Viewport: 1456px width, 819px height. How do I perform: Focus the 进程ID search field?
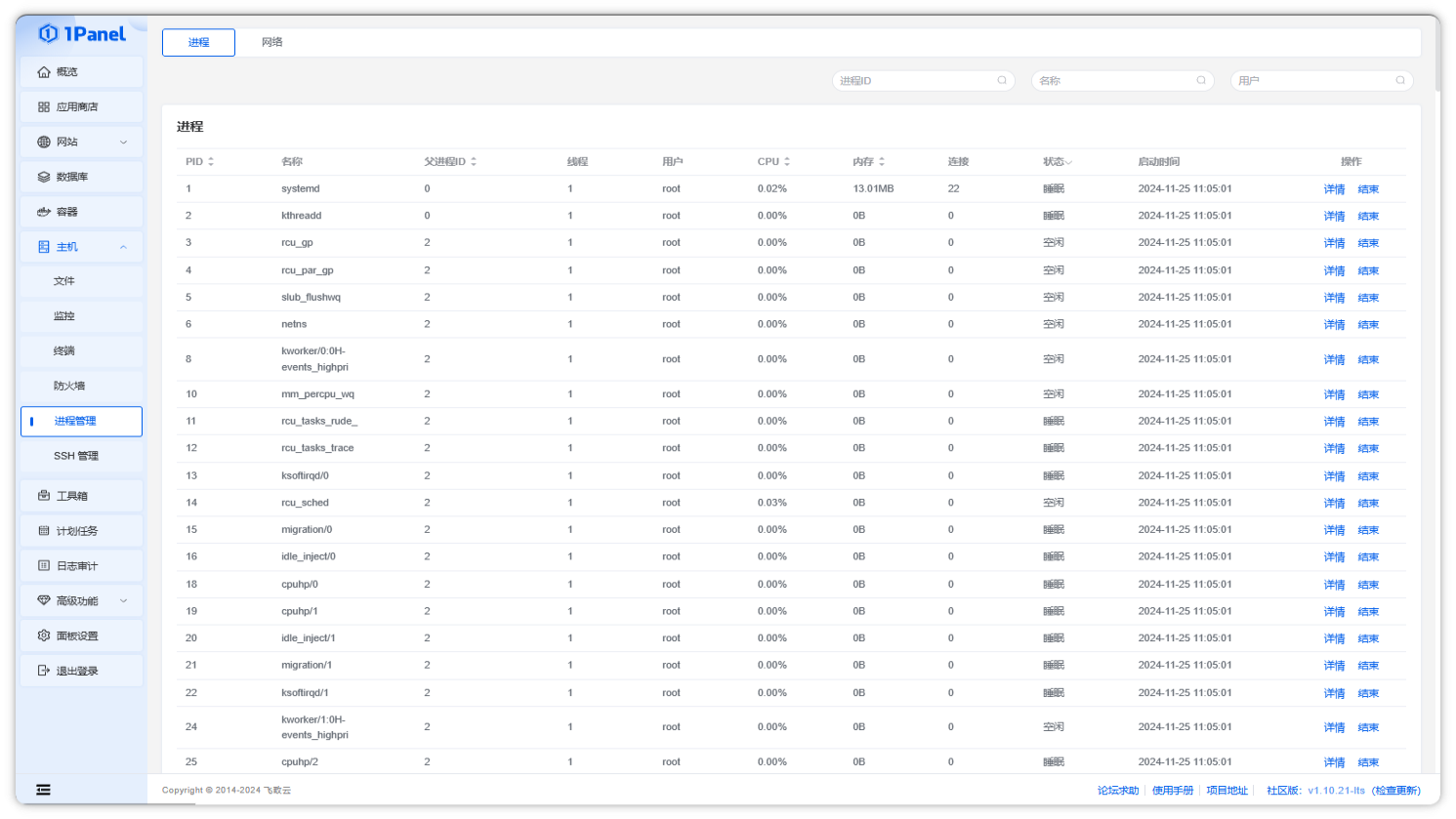[x=916, y=81]
